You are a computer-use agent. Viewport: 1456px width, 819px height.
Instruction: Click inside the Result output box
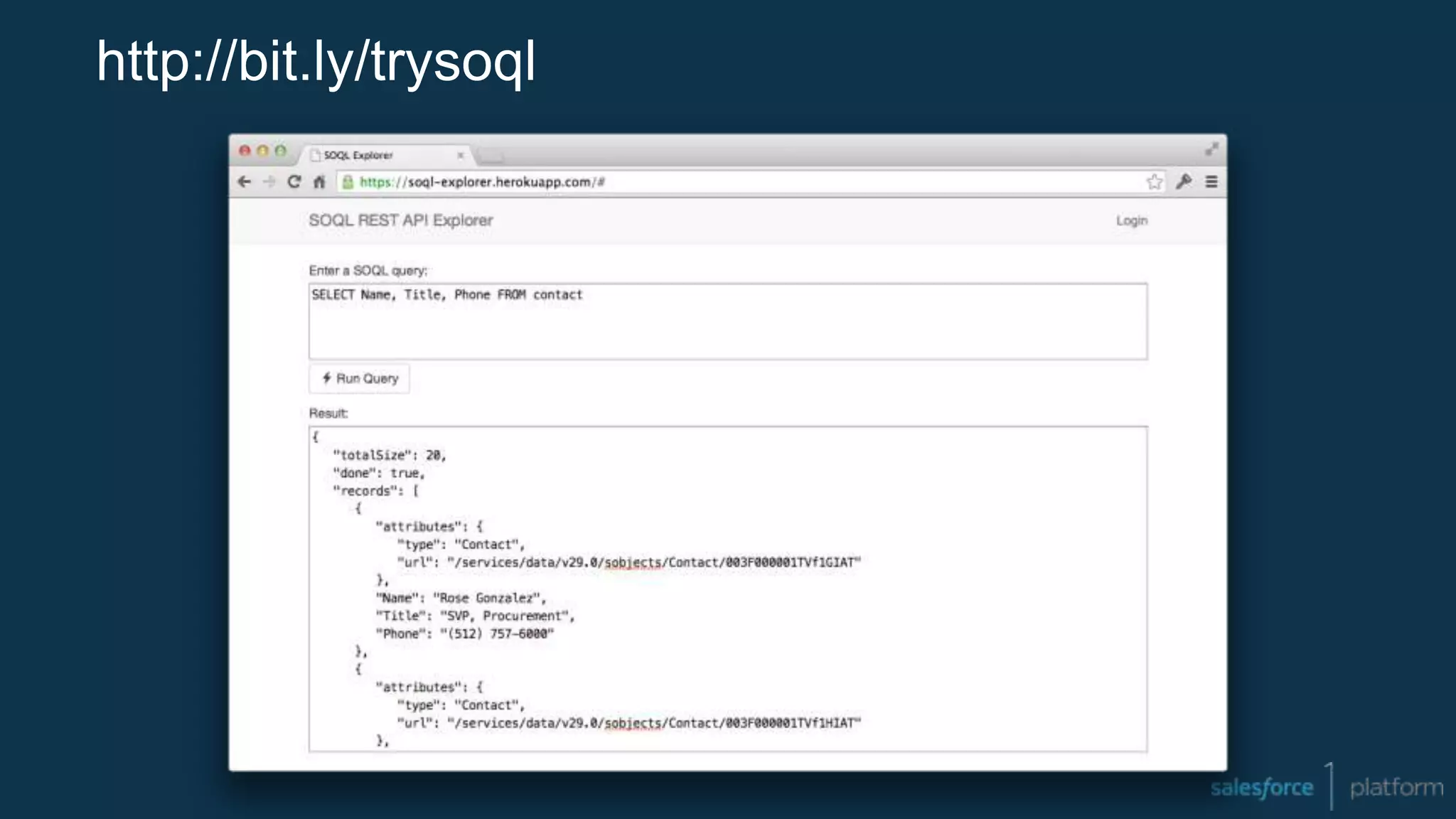pos(727,590)
